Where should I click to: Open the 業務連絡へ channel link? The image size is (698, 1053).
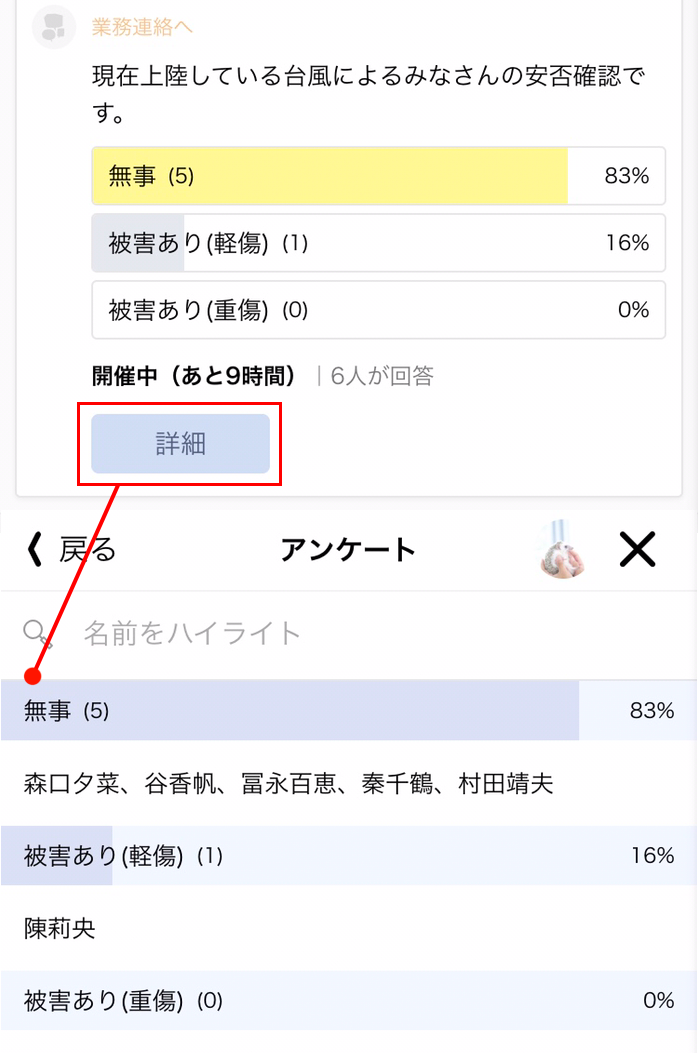coord(142,27)
